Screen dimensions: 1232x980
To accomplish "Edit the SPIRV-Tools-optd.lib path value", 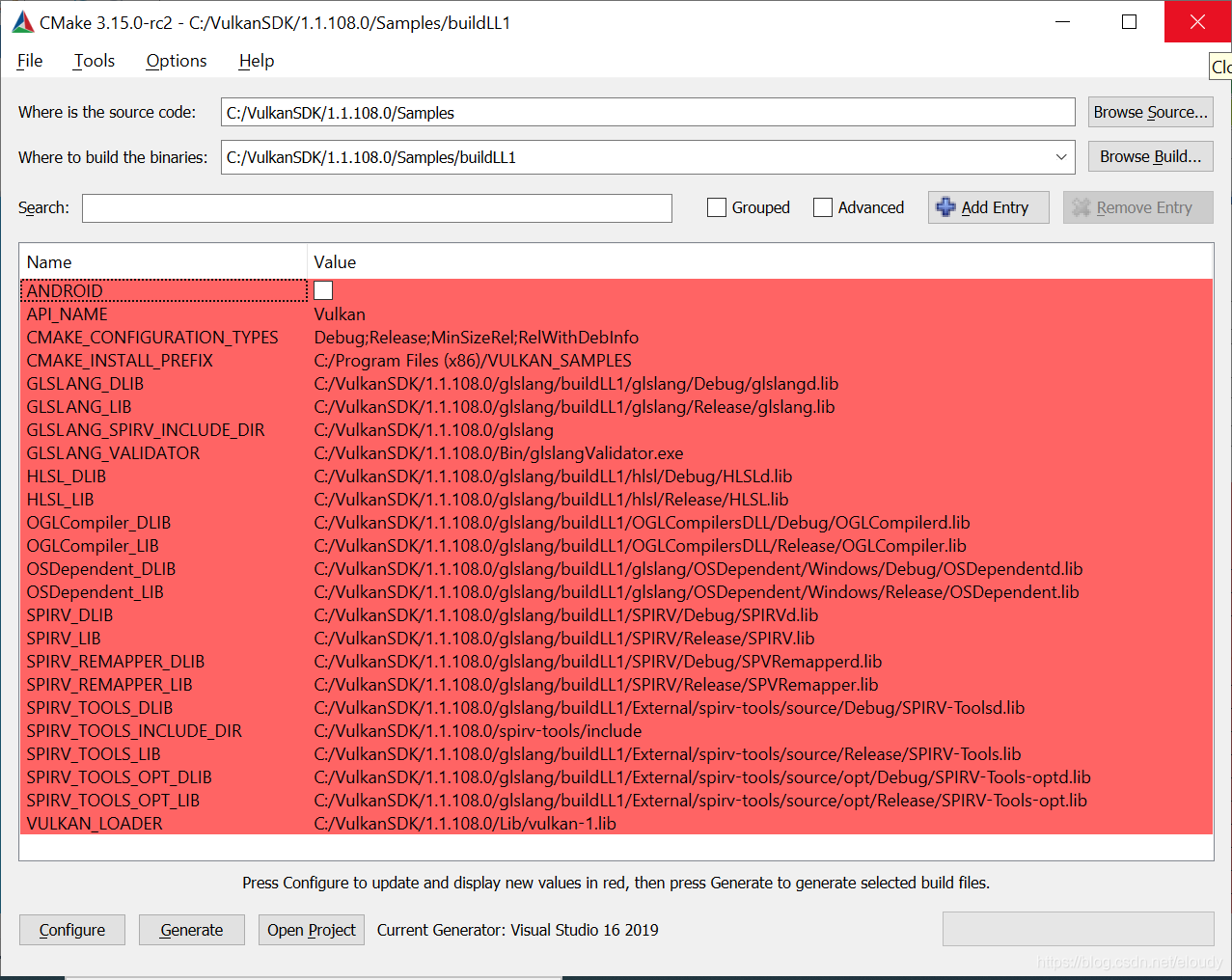I will click(x=702, y=777).
